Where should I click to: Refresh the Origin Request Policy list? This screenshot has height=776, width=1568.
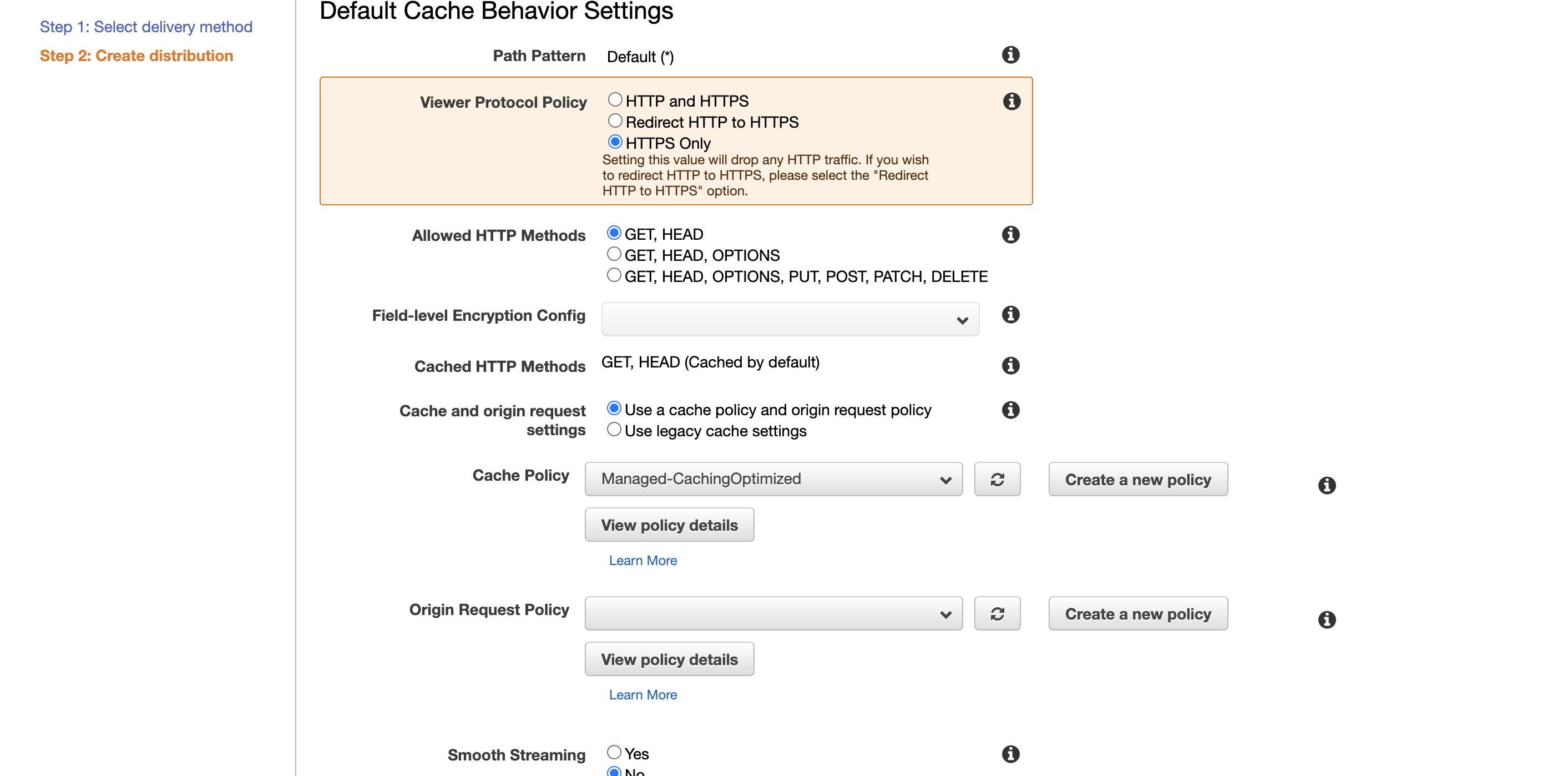(997, 613)
